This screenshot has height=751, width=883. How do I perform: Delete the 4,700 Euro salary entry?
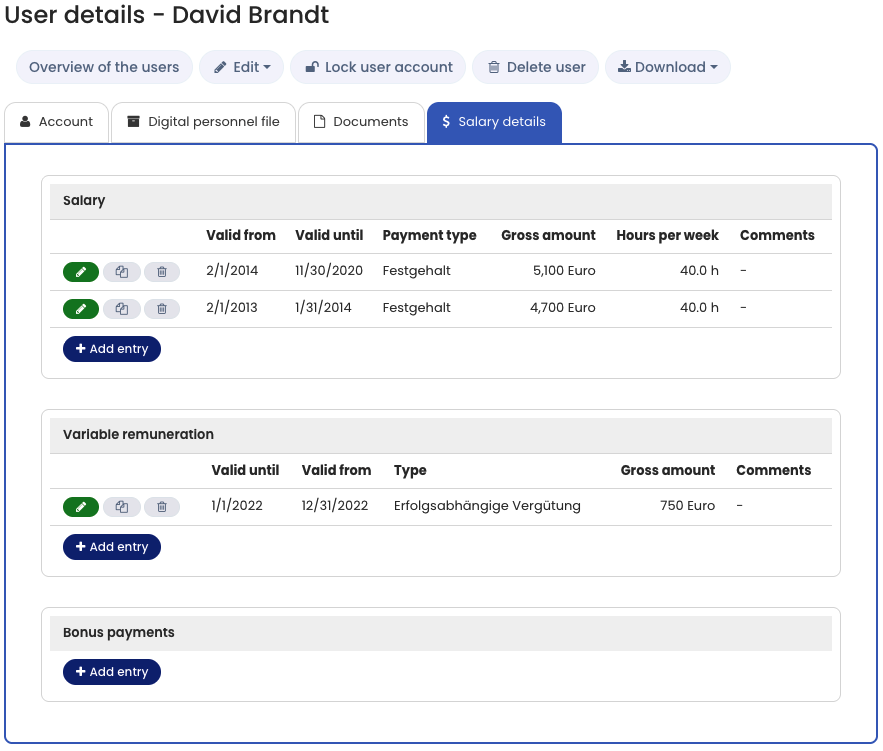(x=162, y=309)
